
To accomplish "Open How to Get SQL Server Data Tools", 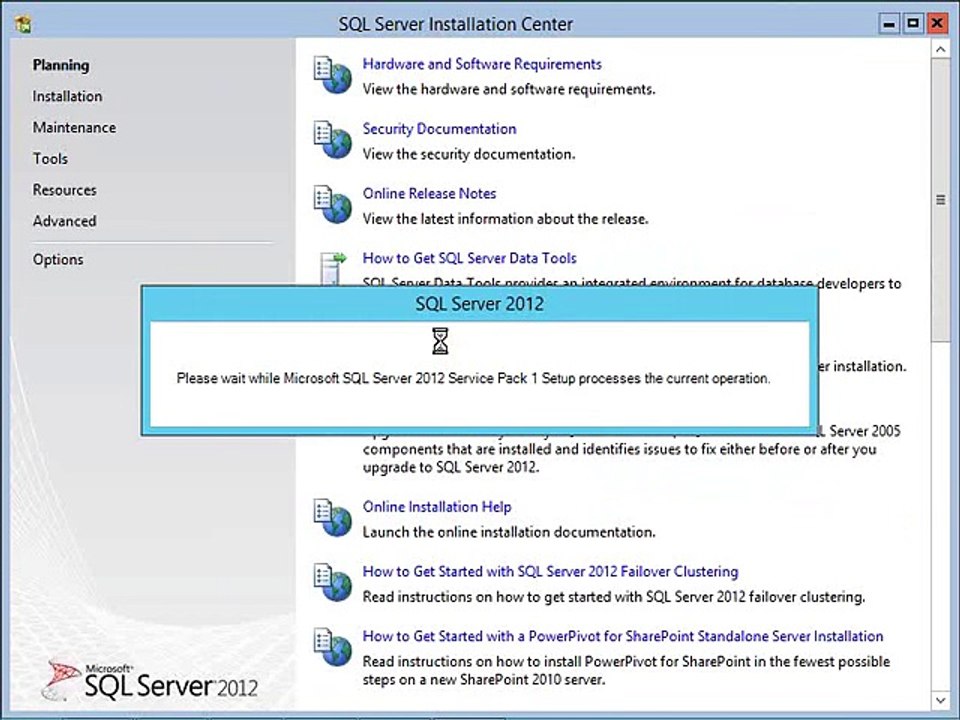I will 470,258.
